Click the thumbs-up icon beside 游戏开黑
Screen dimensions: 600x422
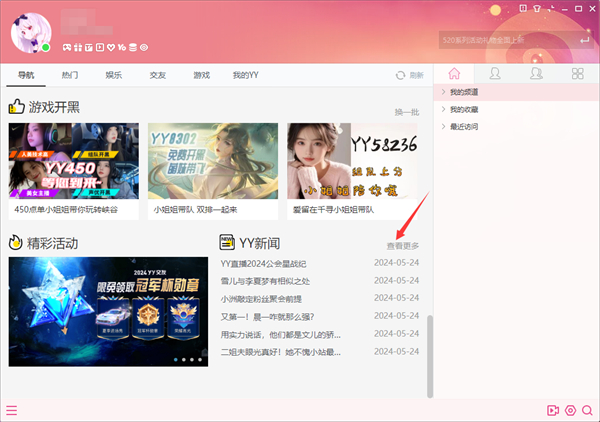tap(16, 107)
